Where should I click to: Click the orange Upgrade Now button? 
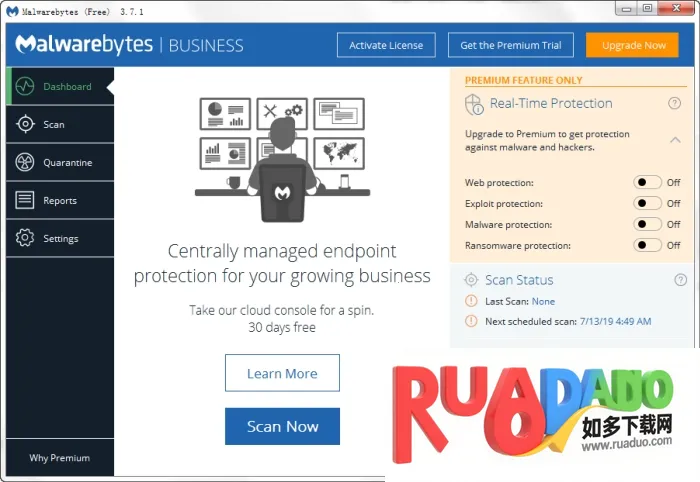pos(632,45)
